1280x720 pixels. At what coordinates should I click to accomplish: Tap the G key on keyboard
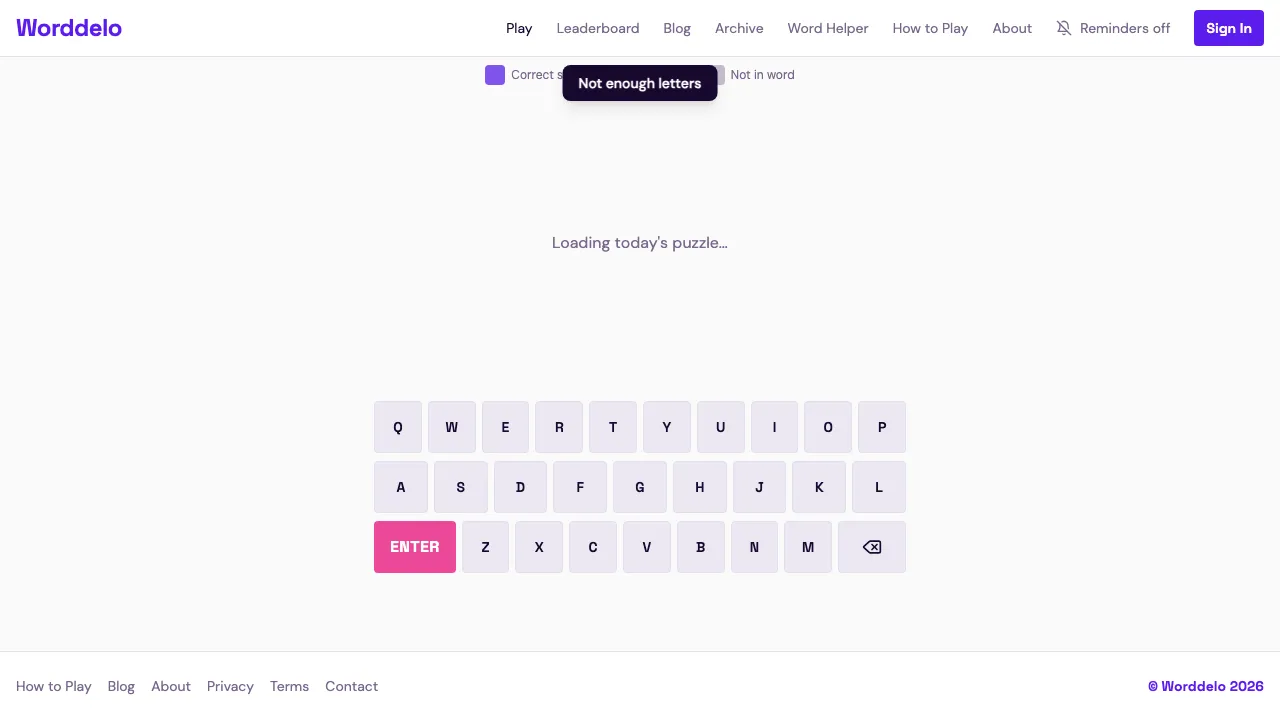pyautogui.click(x=640, y=487)
